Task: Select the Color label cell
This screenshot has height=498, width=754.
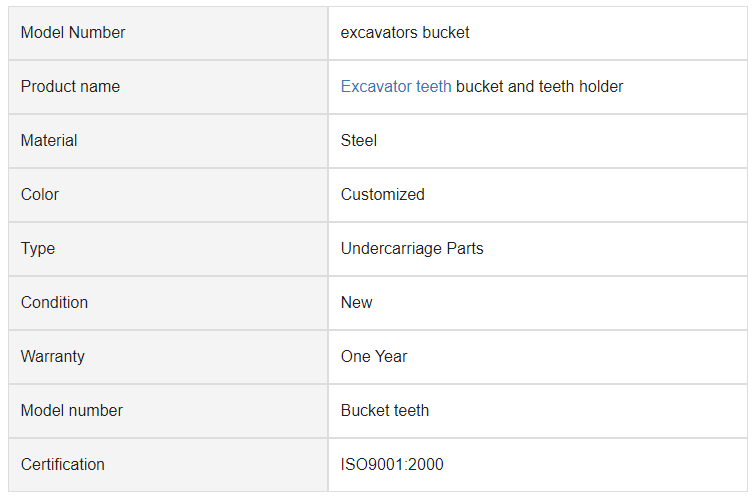Action: (x=168, y=195)
